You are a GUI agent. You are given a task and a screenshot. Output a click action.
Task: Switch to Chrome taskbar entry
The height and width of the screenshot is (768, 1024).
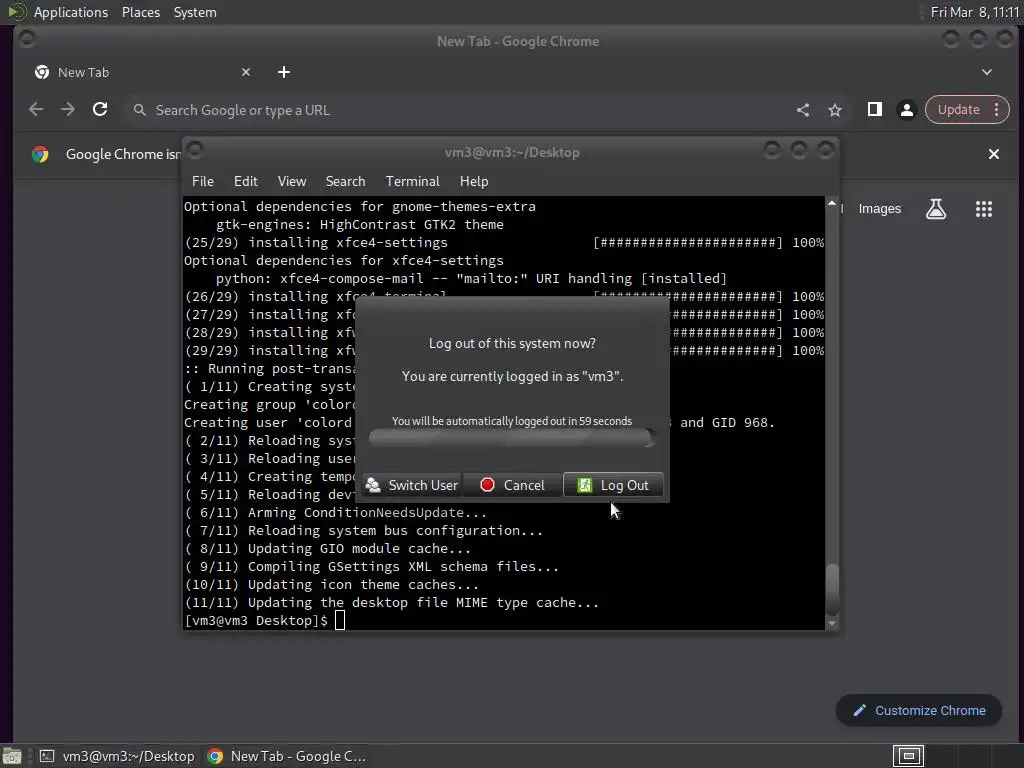[x=287, y=756]
